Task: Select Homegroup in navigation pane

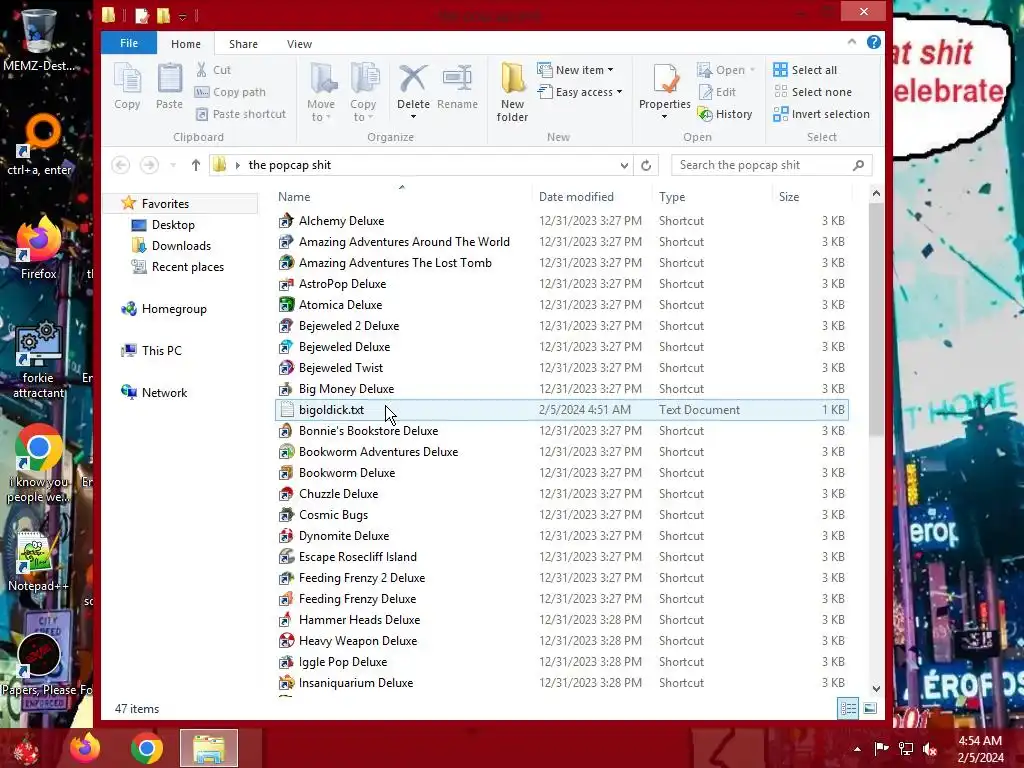Action: click(174, 309)
